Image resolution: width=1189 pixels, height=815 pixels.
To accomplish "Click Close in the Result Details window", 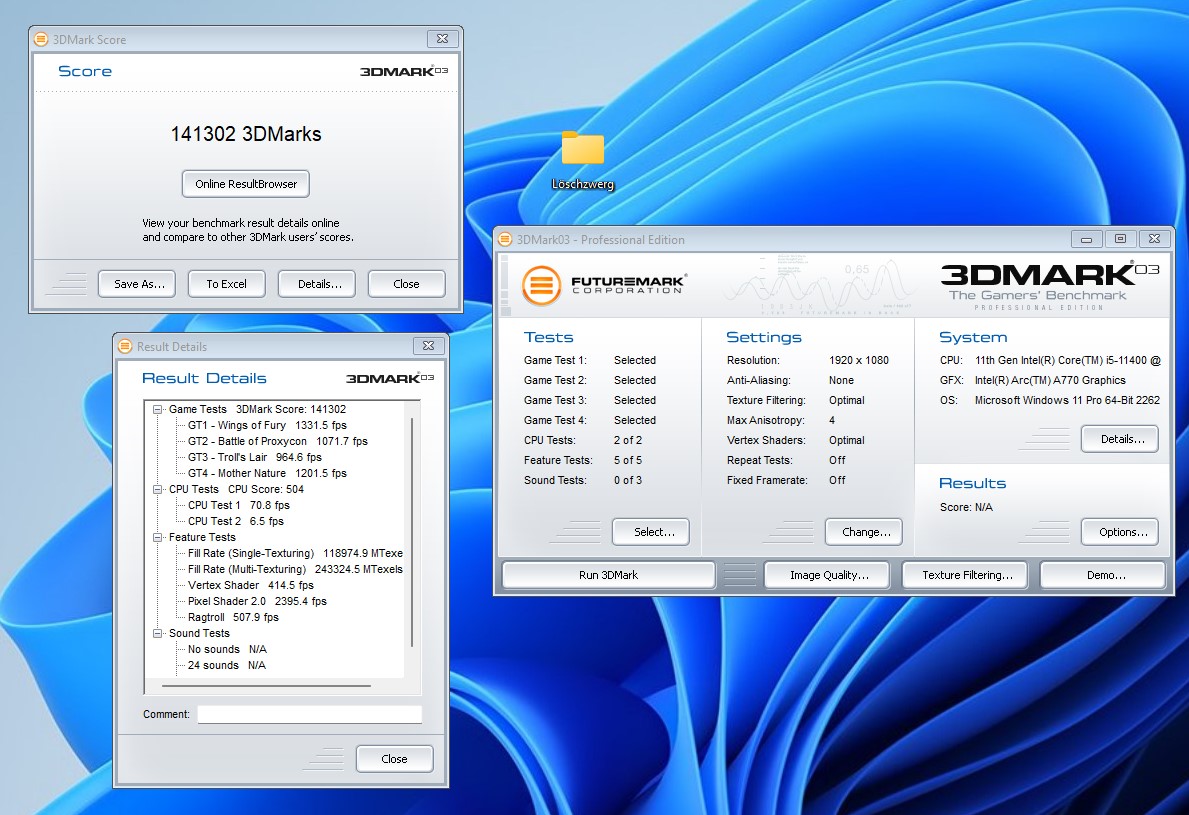I will point(394,759).
